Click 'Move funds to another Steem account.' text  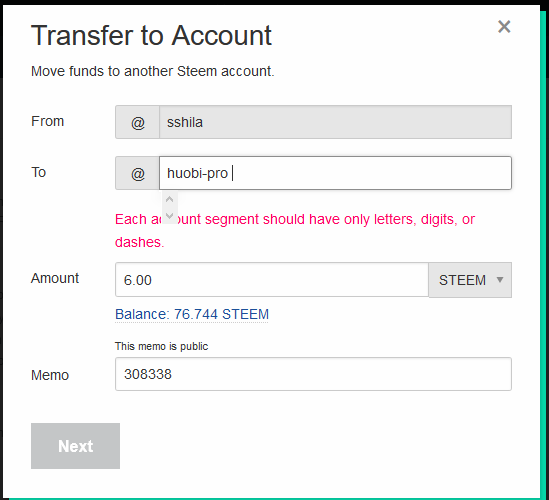pos(153,71)
